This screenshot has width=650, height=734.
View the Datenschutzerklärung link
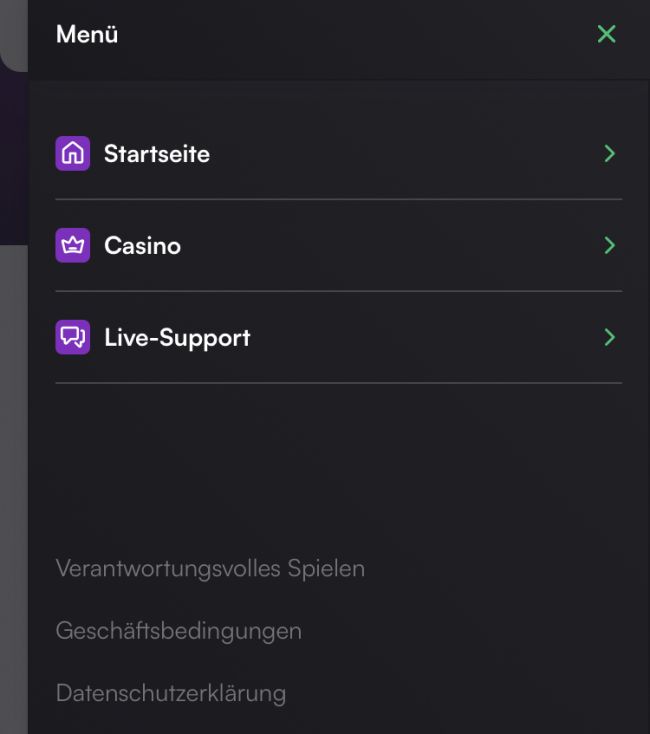[x=171, y=693]
